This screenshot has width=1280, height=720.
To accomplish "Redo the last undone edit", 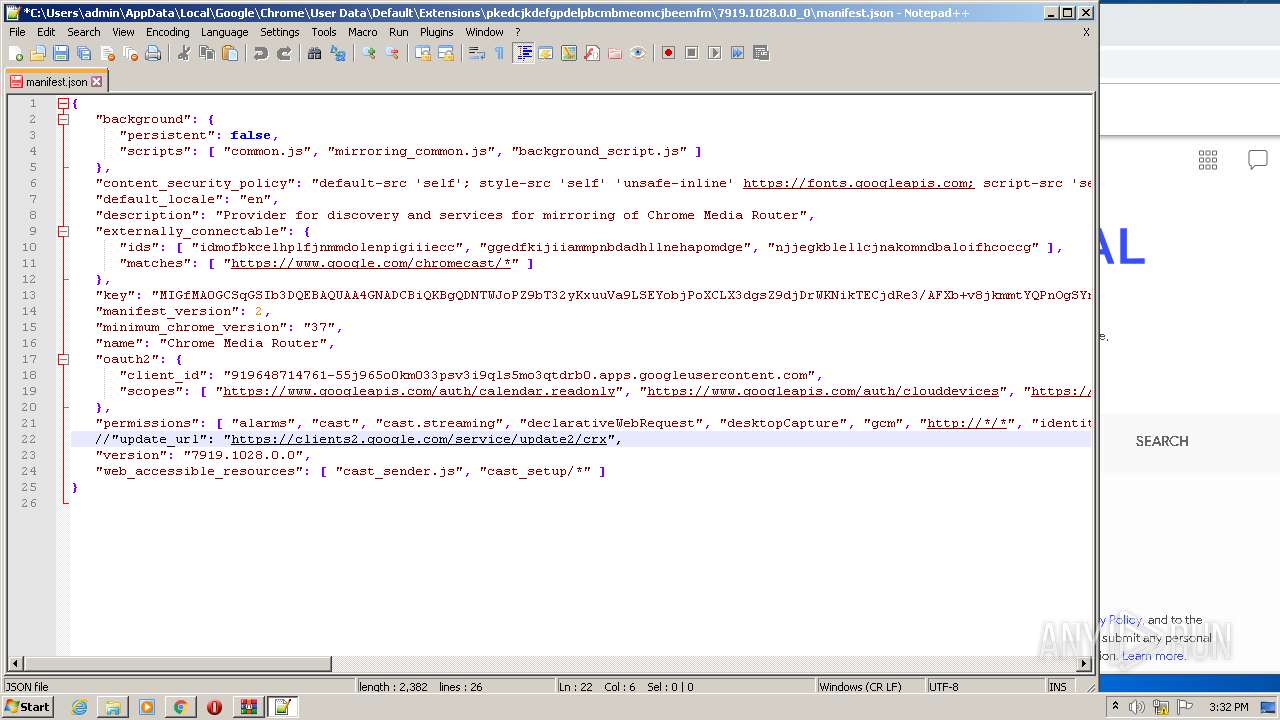I will point(284,53).
